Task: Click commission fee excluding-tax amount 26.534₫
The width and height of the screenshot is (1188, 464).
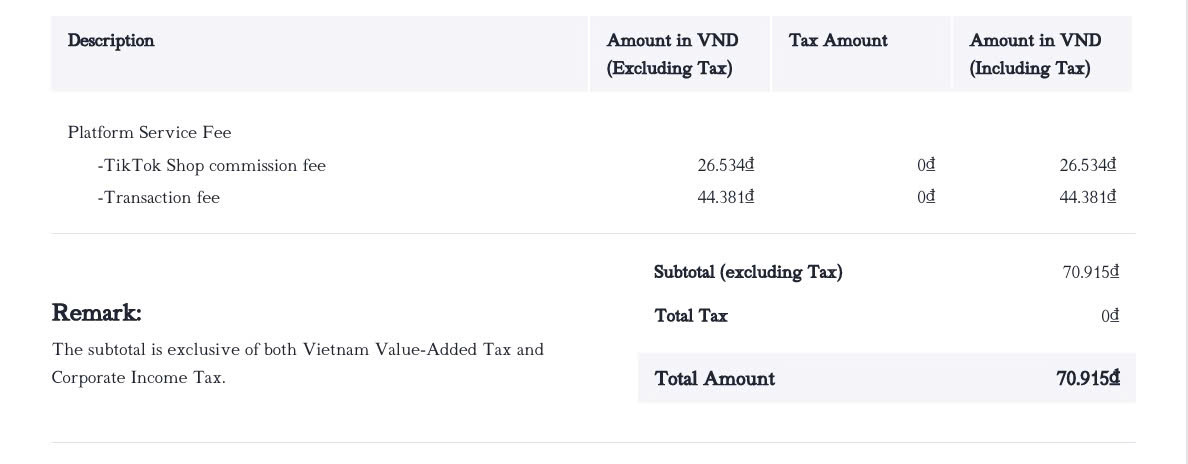Action: [x=726, y=165]
